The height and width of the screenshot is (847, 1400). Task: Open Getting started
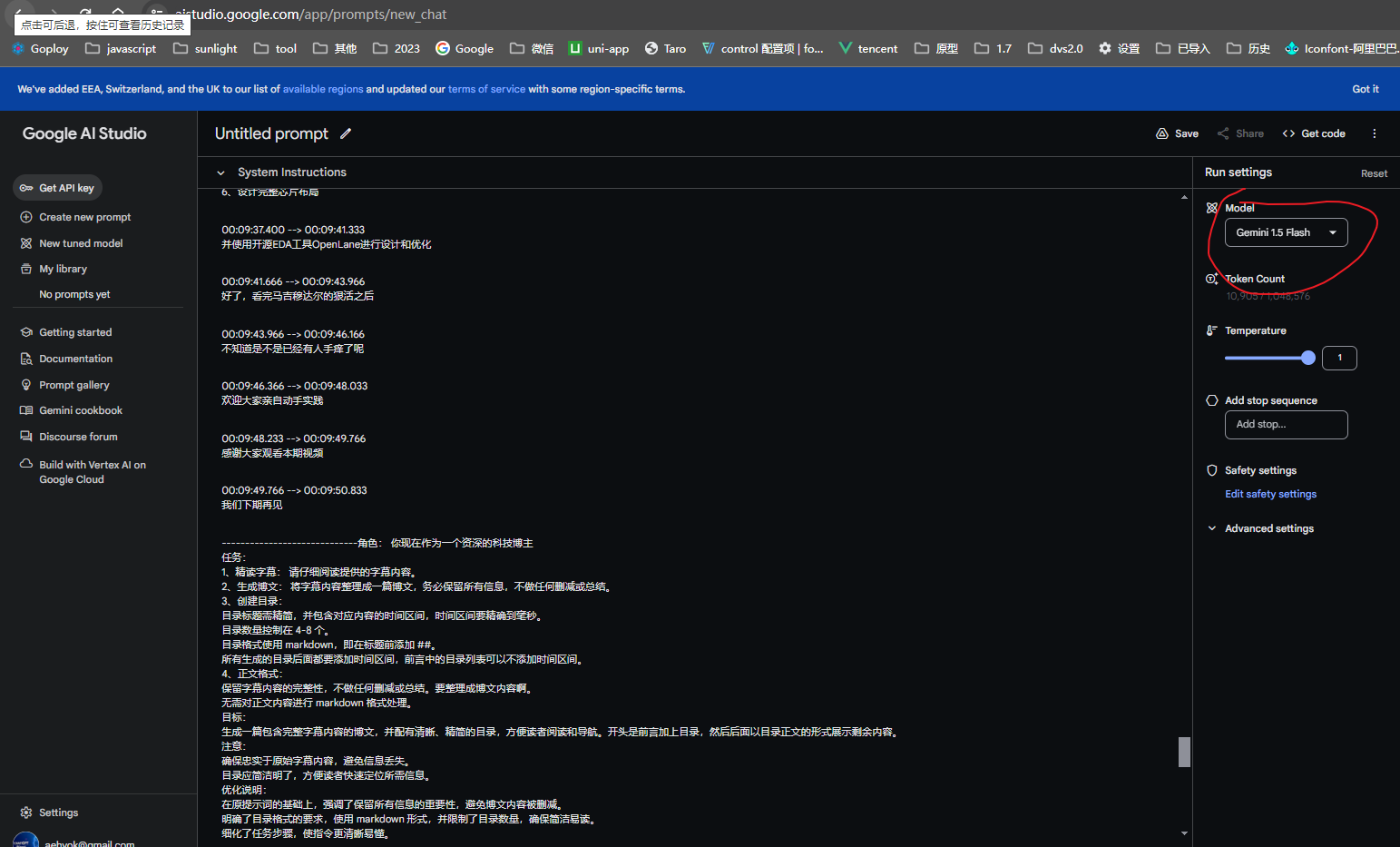pos(66,332)
